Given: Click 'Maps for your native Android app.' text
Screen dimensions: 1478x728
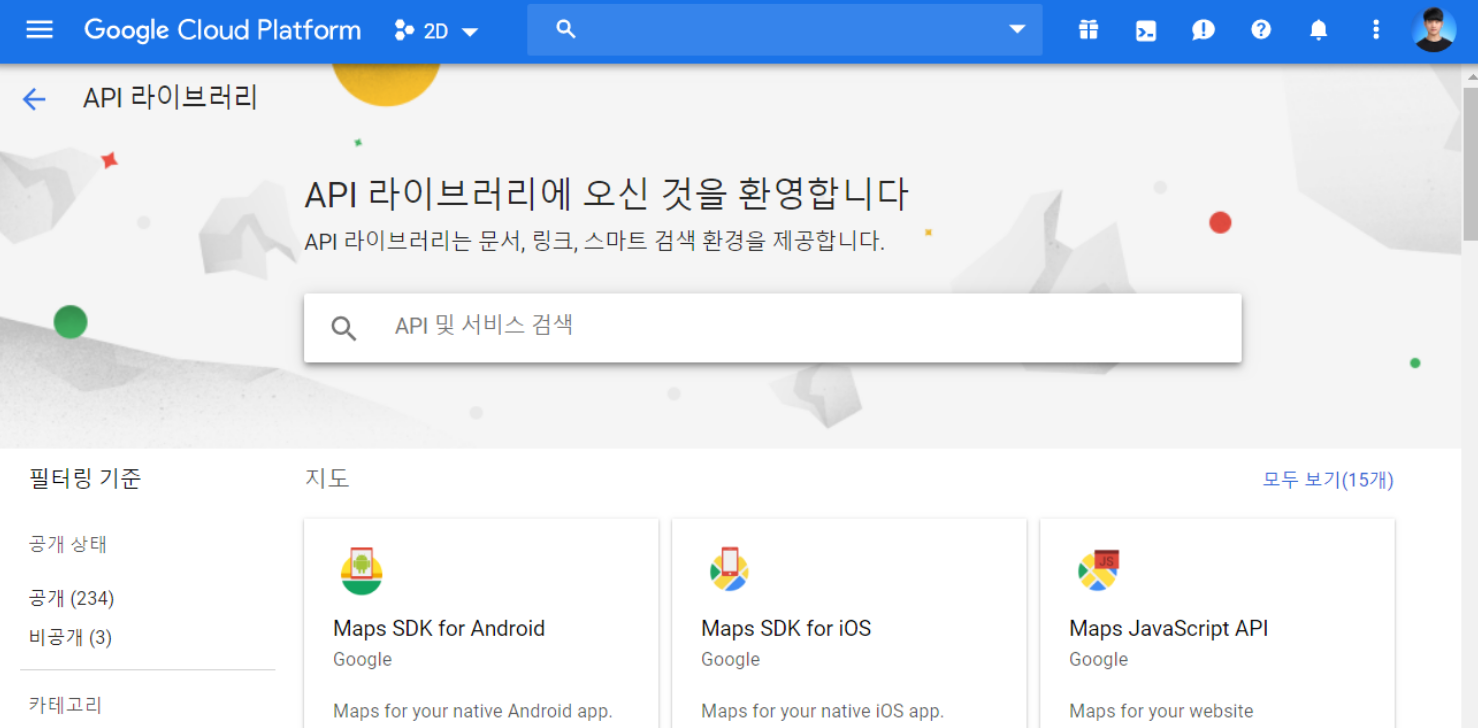Looking at the screenshot, I should (472, 712).
